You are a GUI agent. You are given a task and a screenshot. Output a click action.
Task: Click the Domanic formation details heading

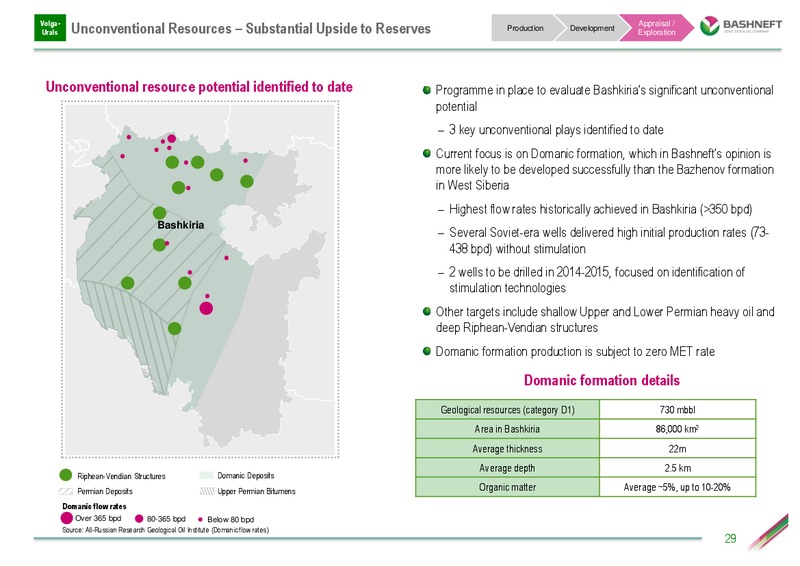(602, 381)
